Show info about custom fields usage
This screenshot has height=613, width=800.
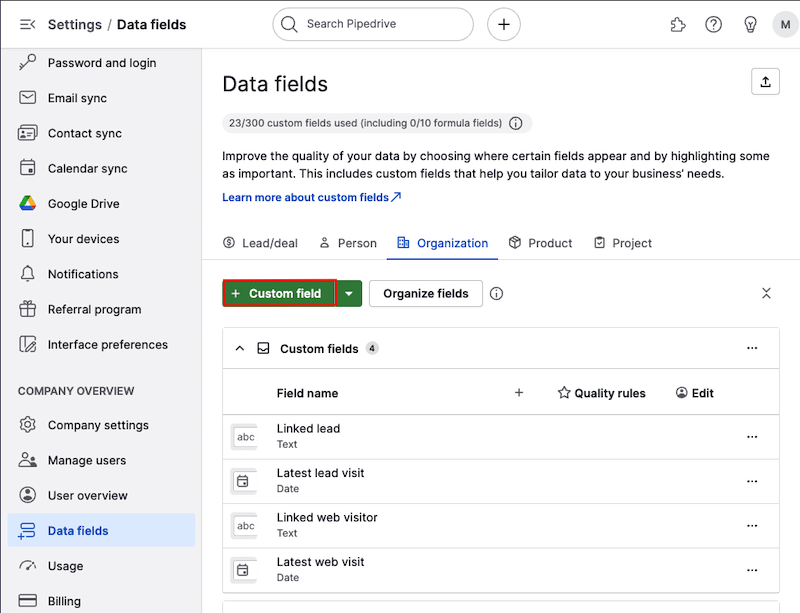pyautogui.click(x=516, y=123)
